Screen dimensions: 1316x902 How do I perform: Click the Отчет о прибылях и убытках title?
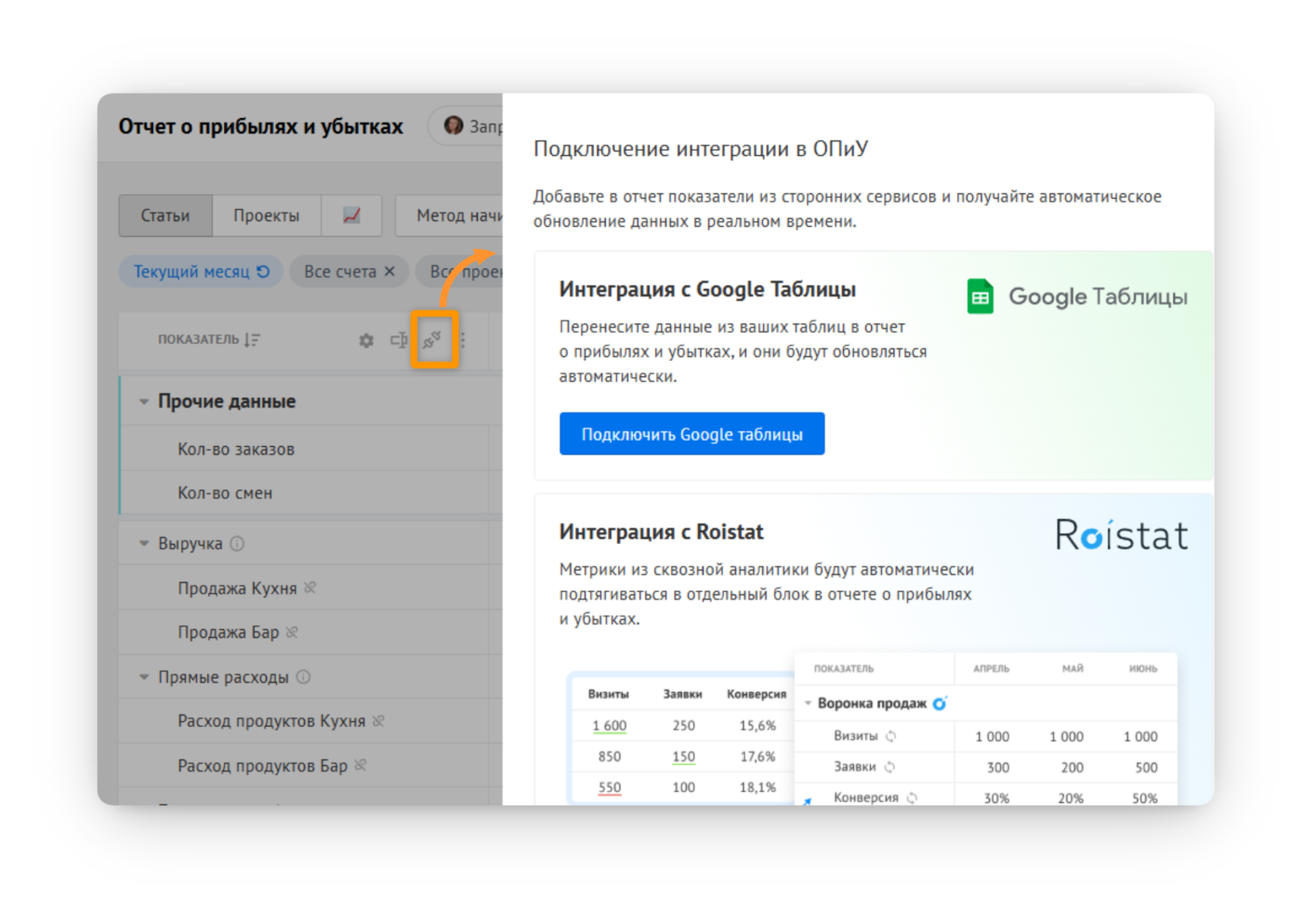[x=260, y=126]
